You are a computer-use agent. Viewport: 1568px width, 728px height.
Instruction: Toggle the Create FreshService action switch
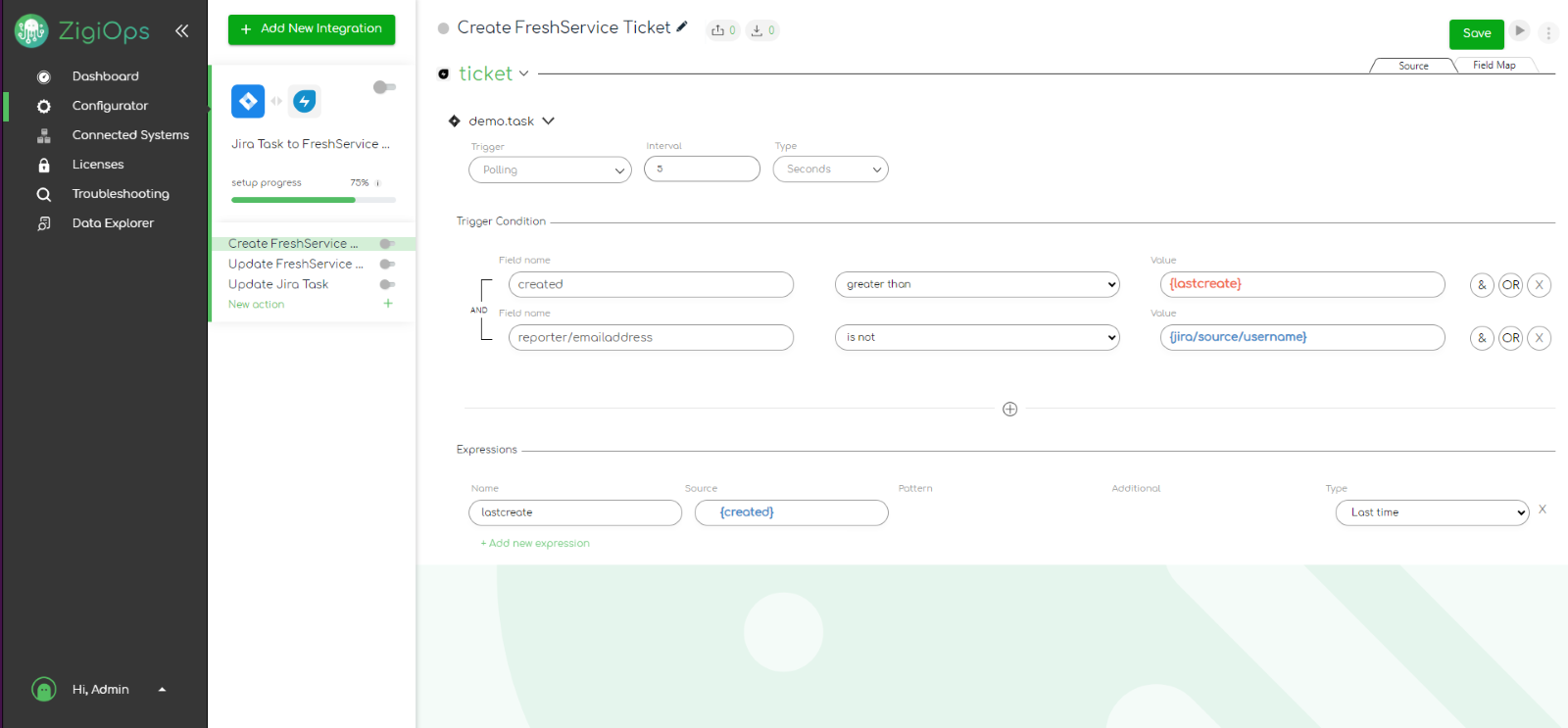387,244
